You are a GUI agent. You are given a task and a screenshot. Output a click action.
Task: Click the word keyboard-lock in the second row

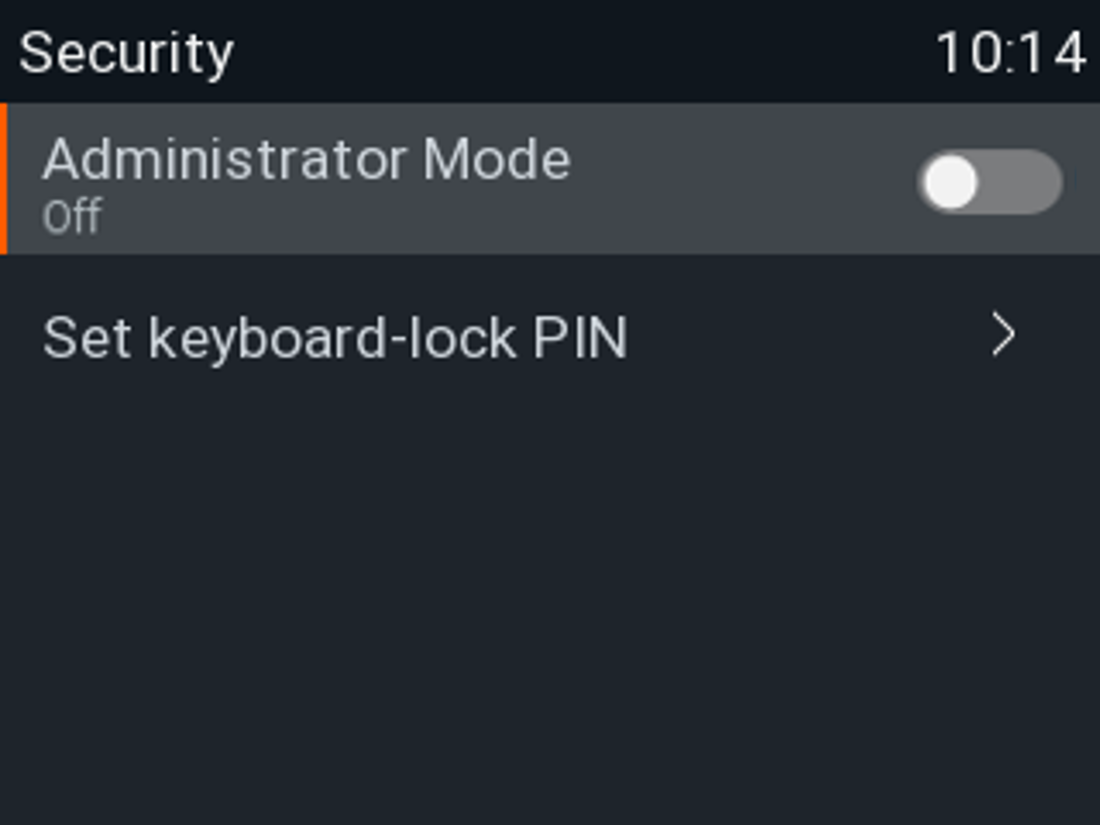click(x=335, y=338)
